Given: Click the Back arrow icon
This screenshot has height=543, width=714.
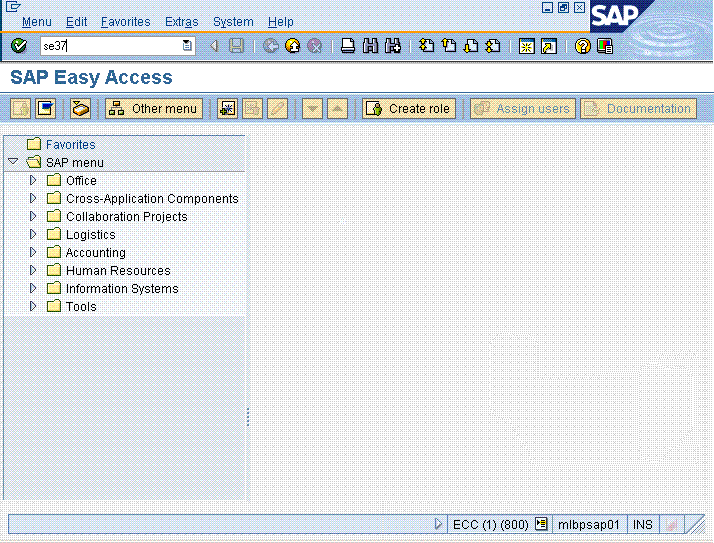Looking at the screenshot, I should (x=214, y=46).
